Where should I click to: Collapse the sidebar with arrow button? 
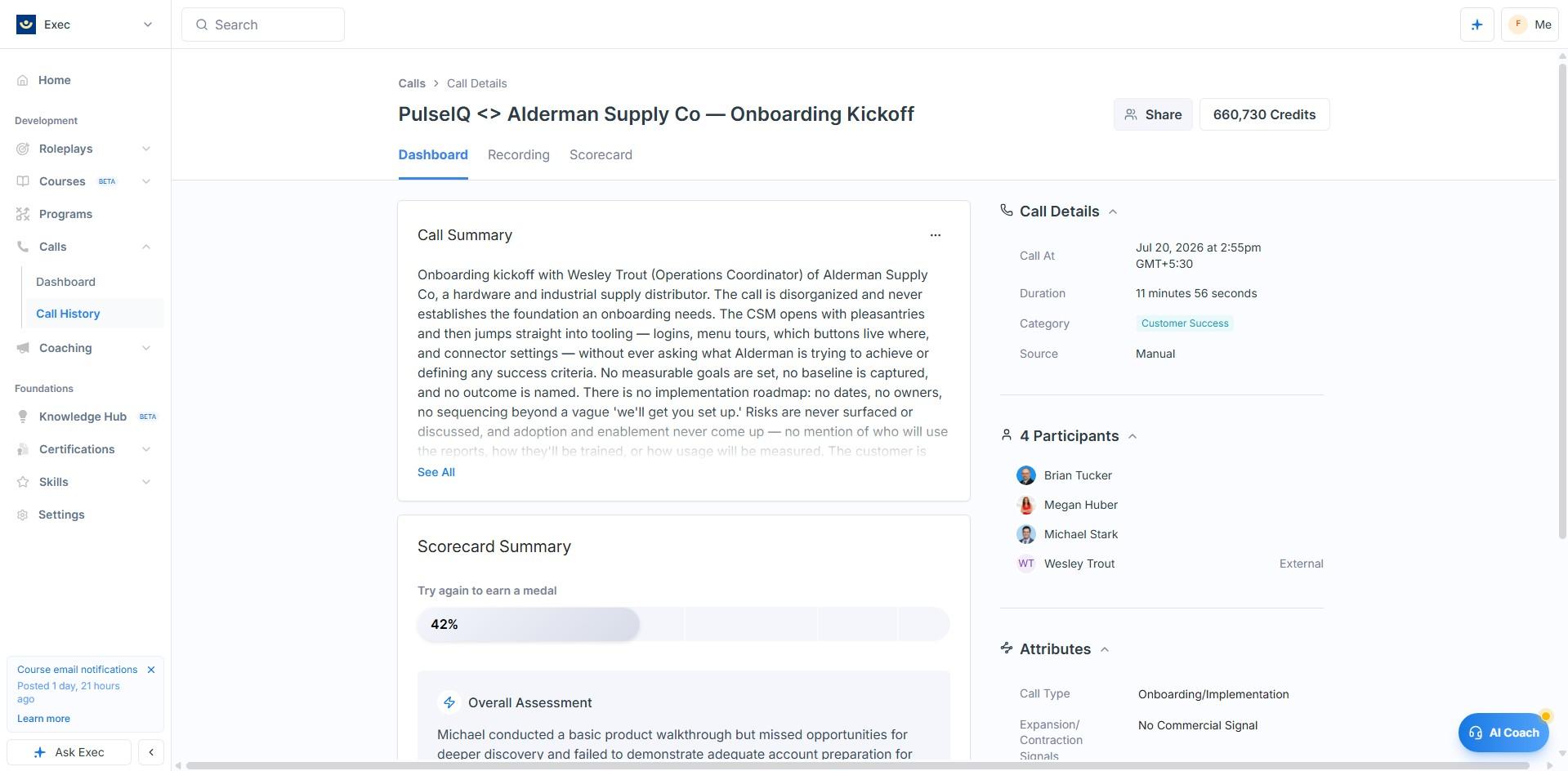tap(151, 752)
